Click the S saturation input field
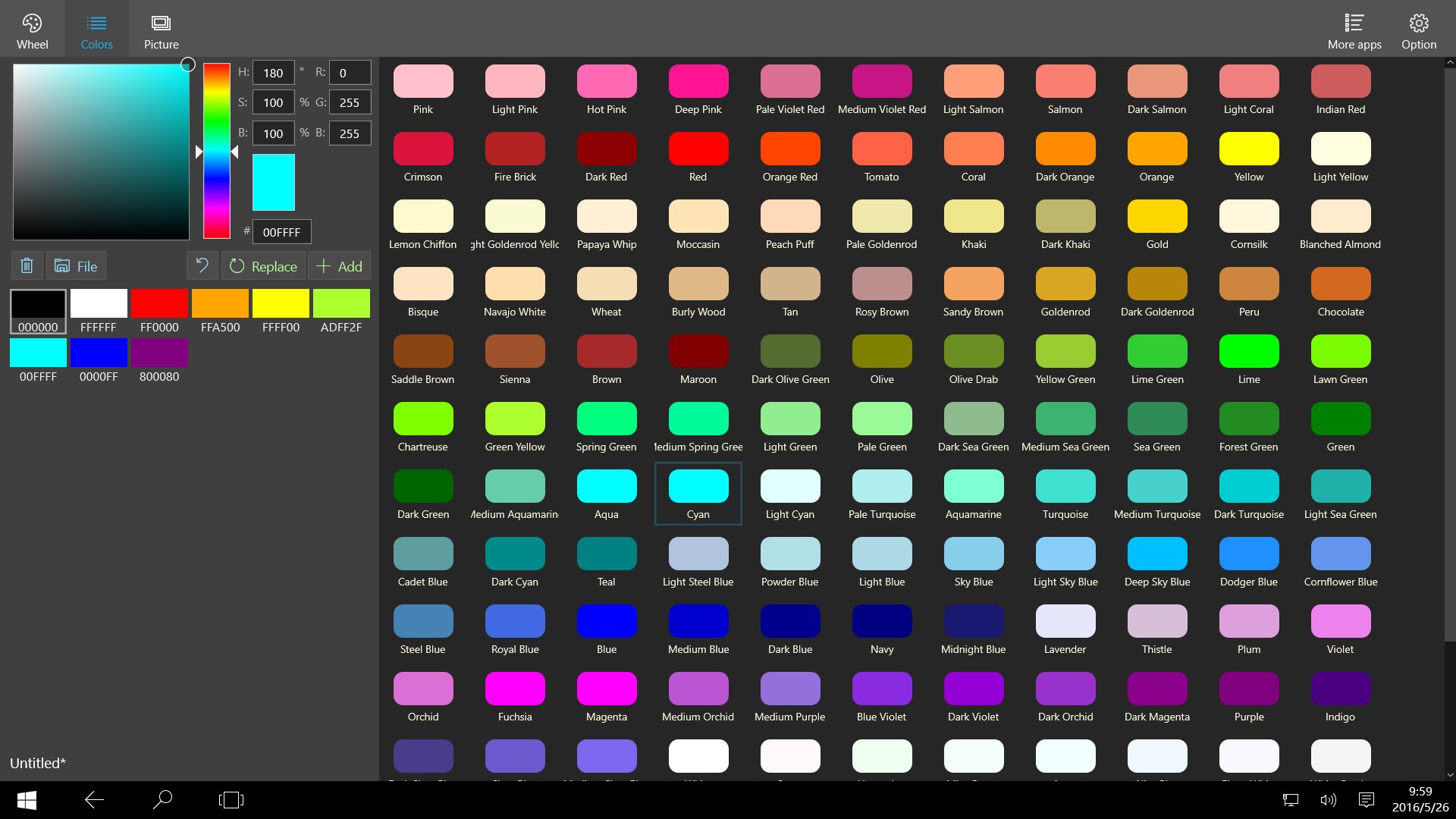The image size is (1456, 819). coord(273,102)
